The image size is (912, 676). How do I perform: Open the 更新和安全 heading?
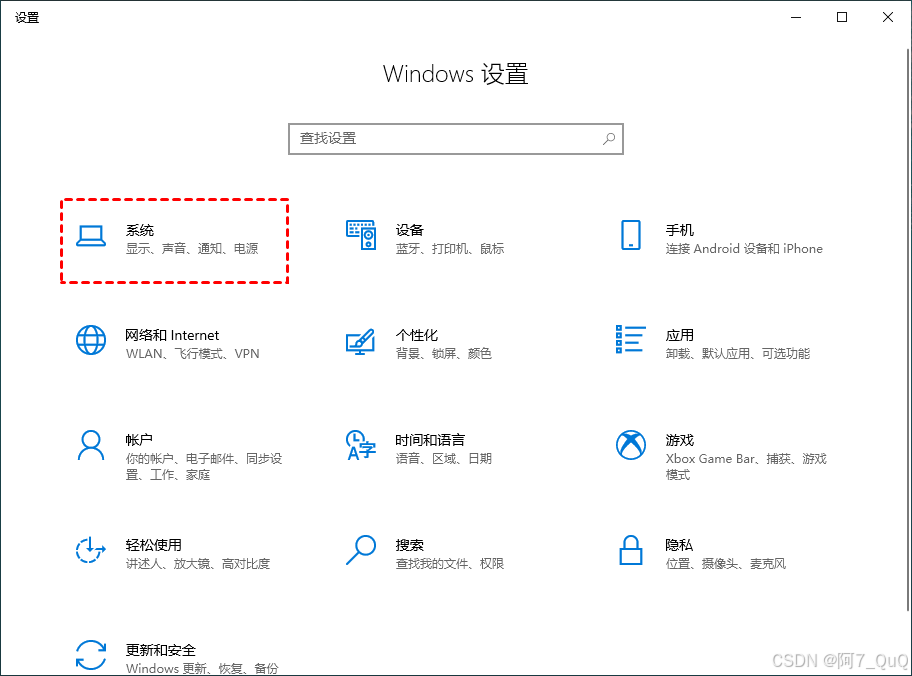pos(161,650)
